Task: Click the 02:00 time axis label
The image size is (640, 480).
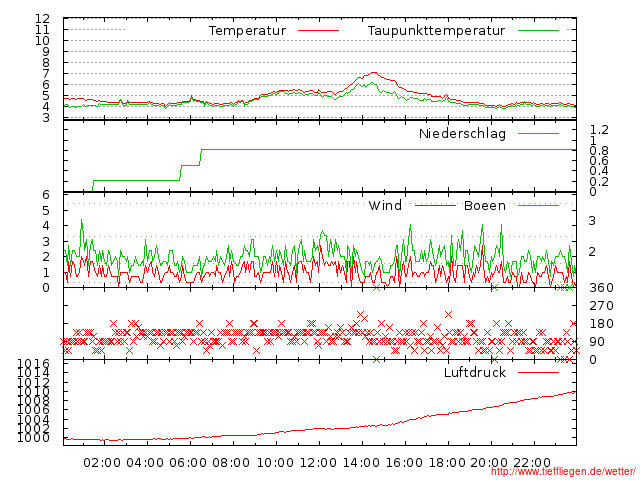Action: [102, 463]
